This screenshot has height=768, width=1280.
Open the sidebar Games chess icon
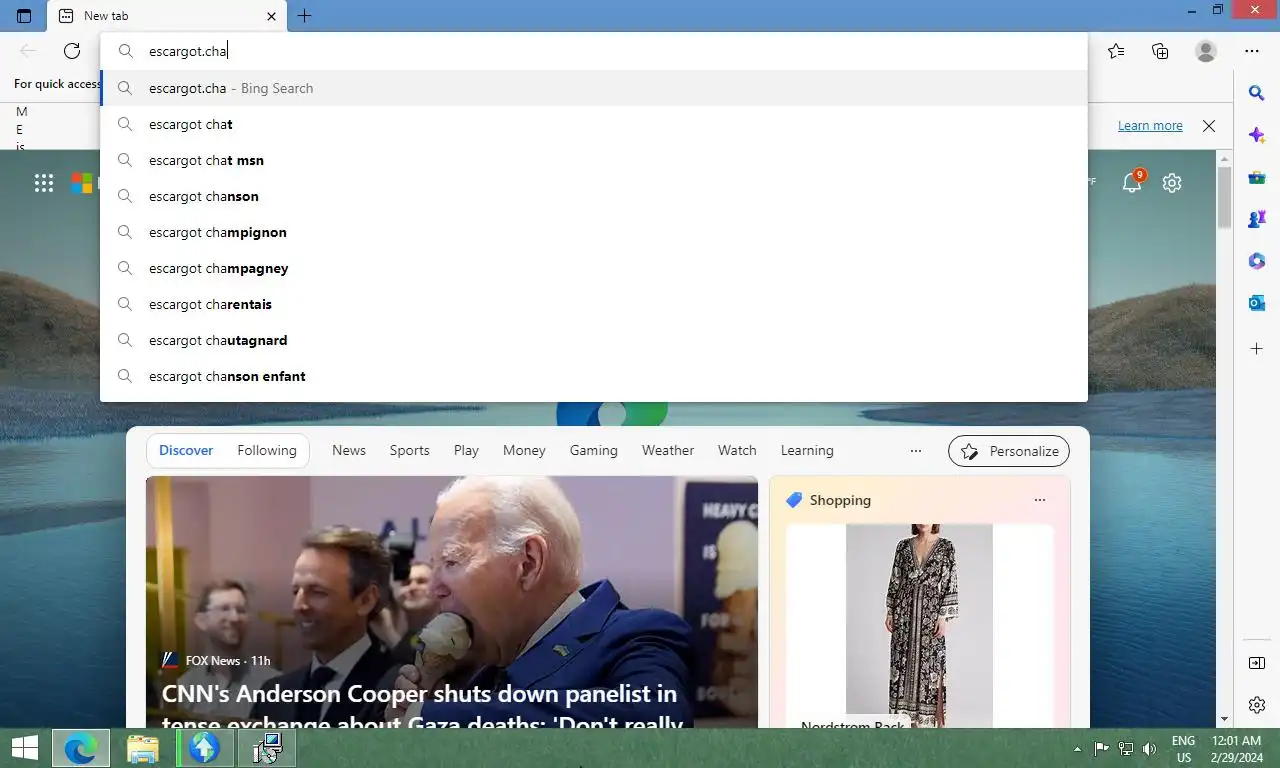[x=1257, y=219]
